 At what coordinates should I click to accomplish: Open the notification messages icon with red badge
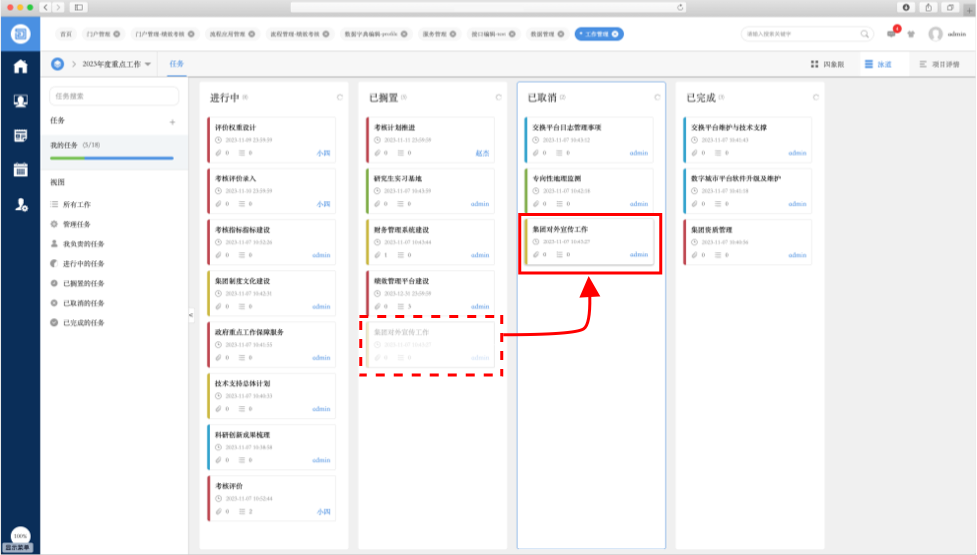(x=891, y=34)
